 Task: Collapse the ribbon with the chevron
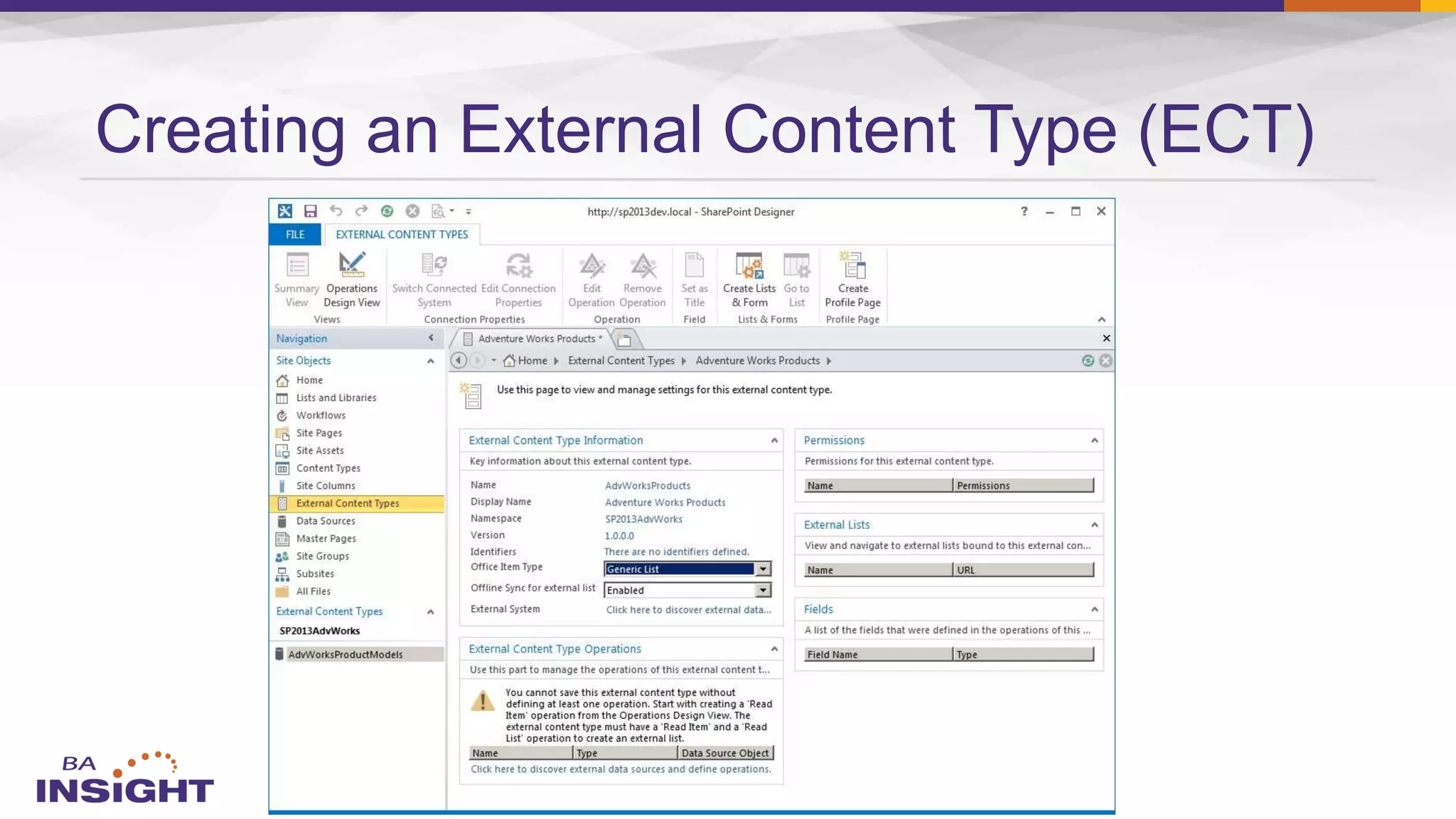click(1101, 319)
